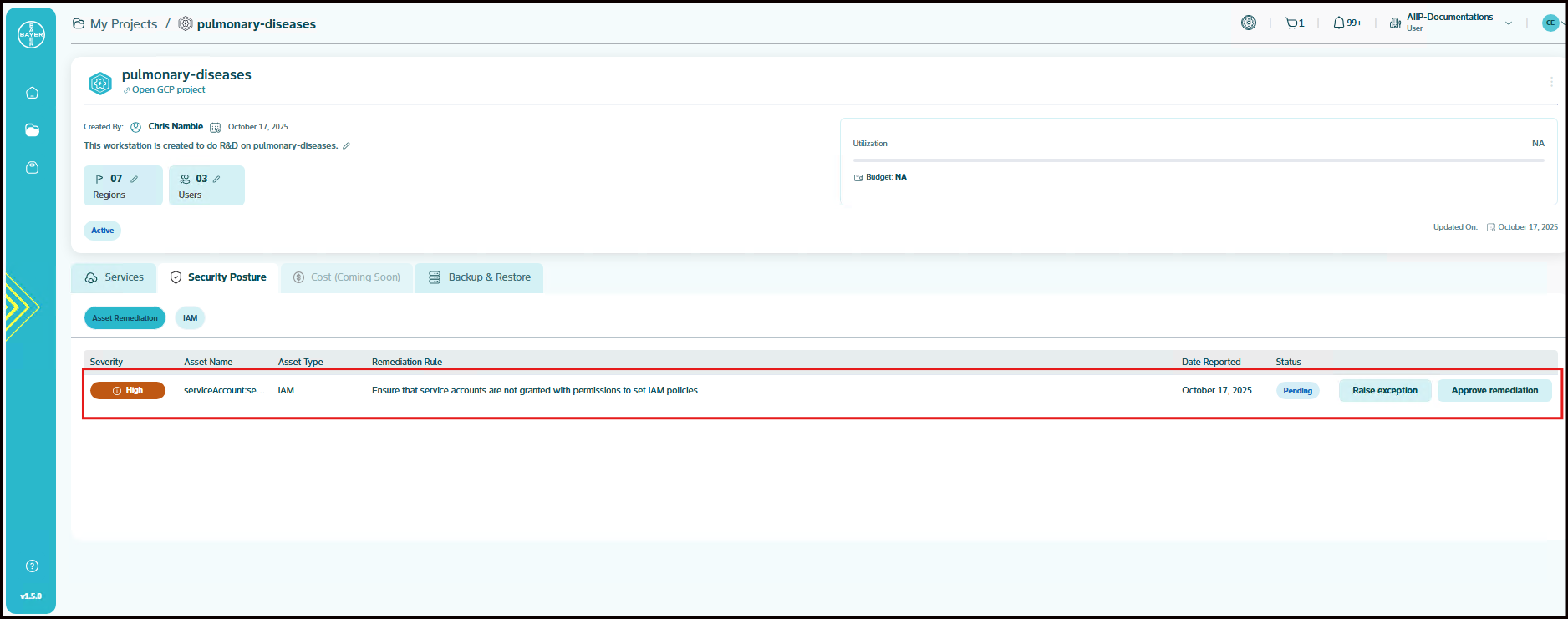This screenshot has height=619, width=1568.
Task: Open the GCP project link
Action: (168, 90)
